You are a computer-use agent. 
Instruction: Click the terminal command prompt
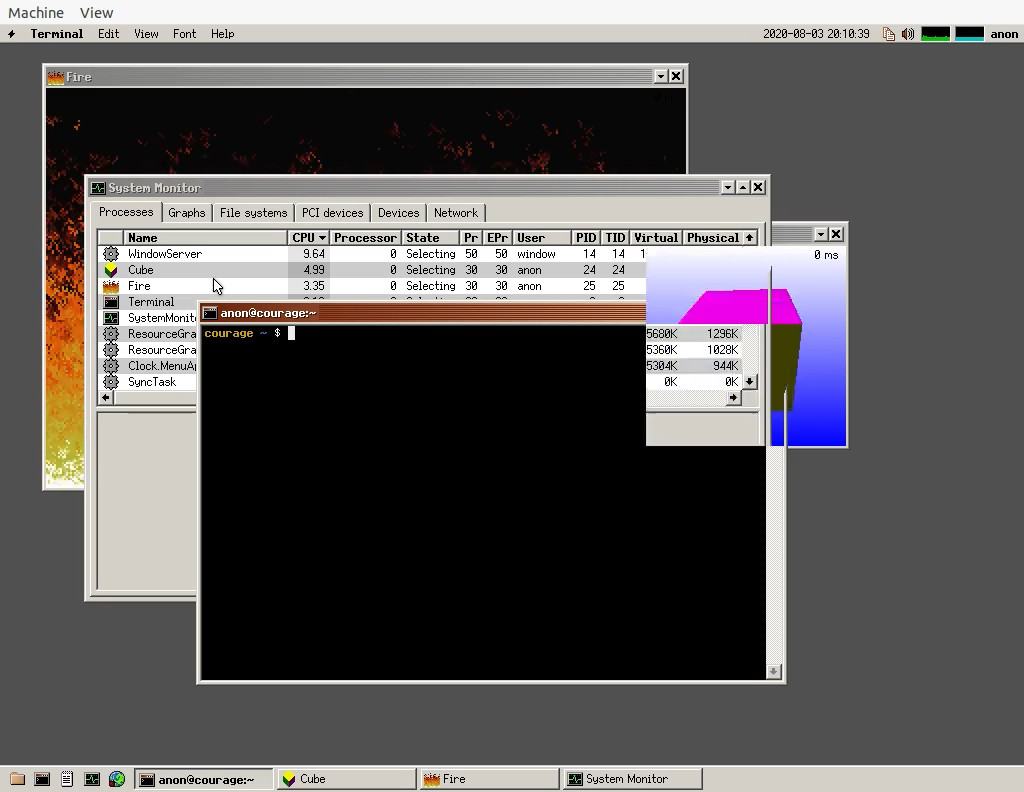pos(248,333)
